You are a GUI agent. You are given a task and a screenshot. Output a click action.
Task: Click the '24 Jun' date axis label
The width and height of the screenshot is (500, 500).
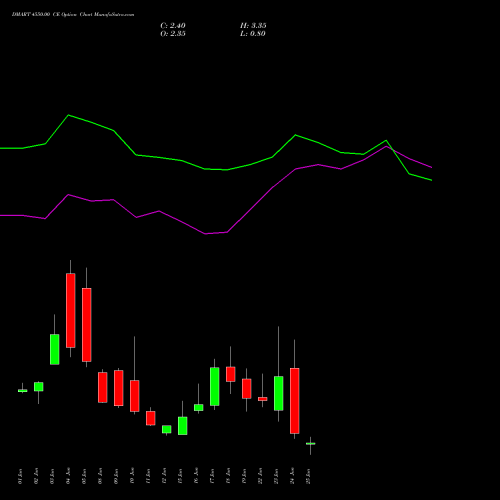(x=292, y=476)
